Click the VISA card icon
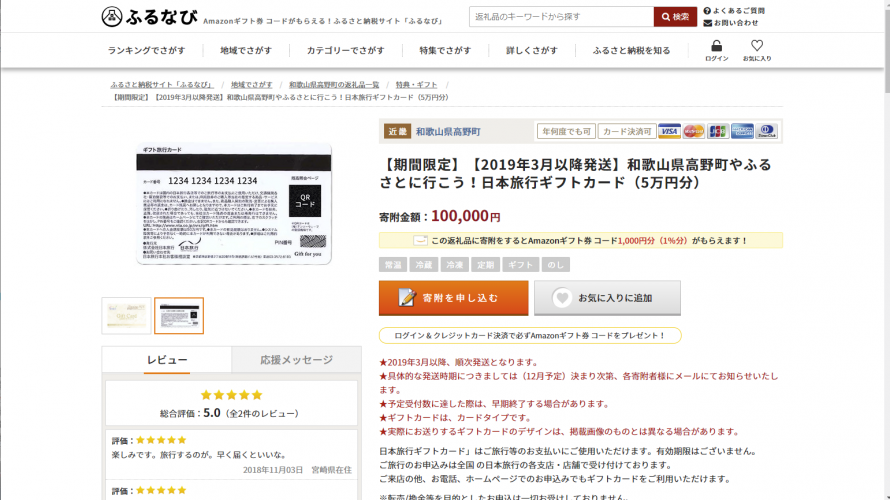Screen dimensions: 890x500 (x=669, y=131)
